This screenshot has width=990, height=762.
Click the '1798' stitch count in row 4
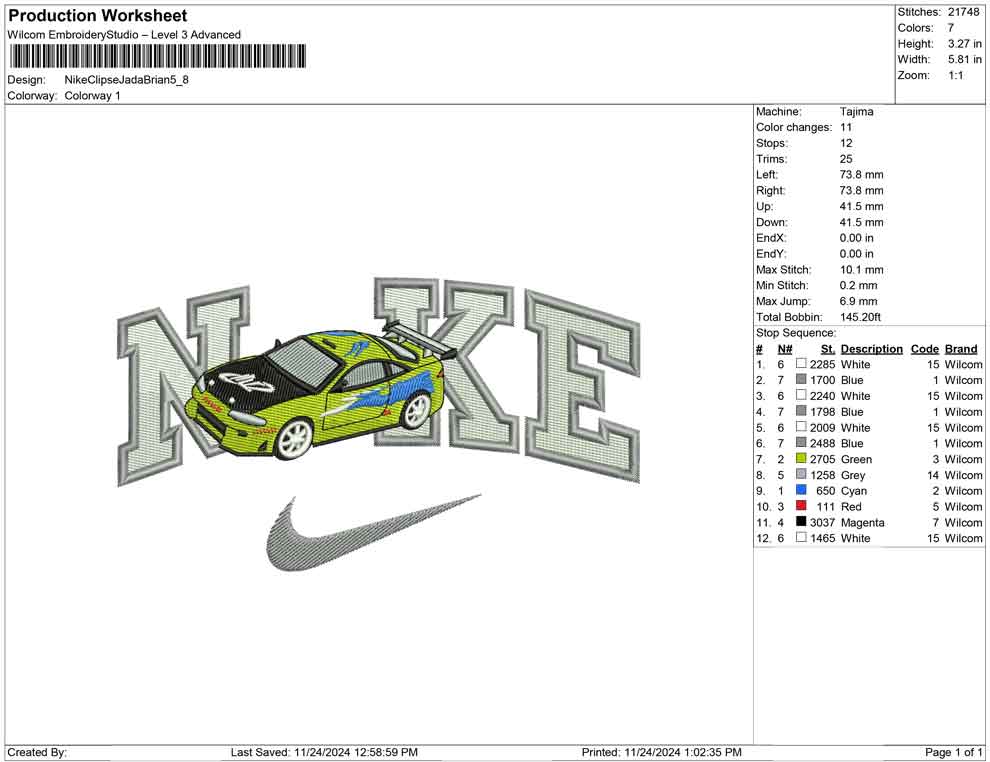(823, 412)
